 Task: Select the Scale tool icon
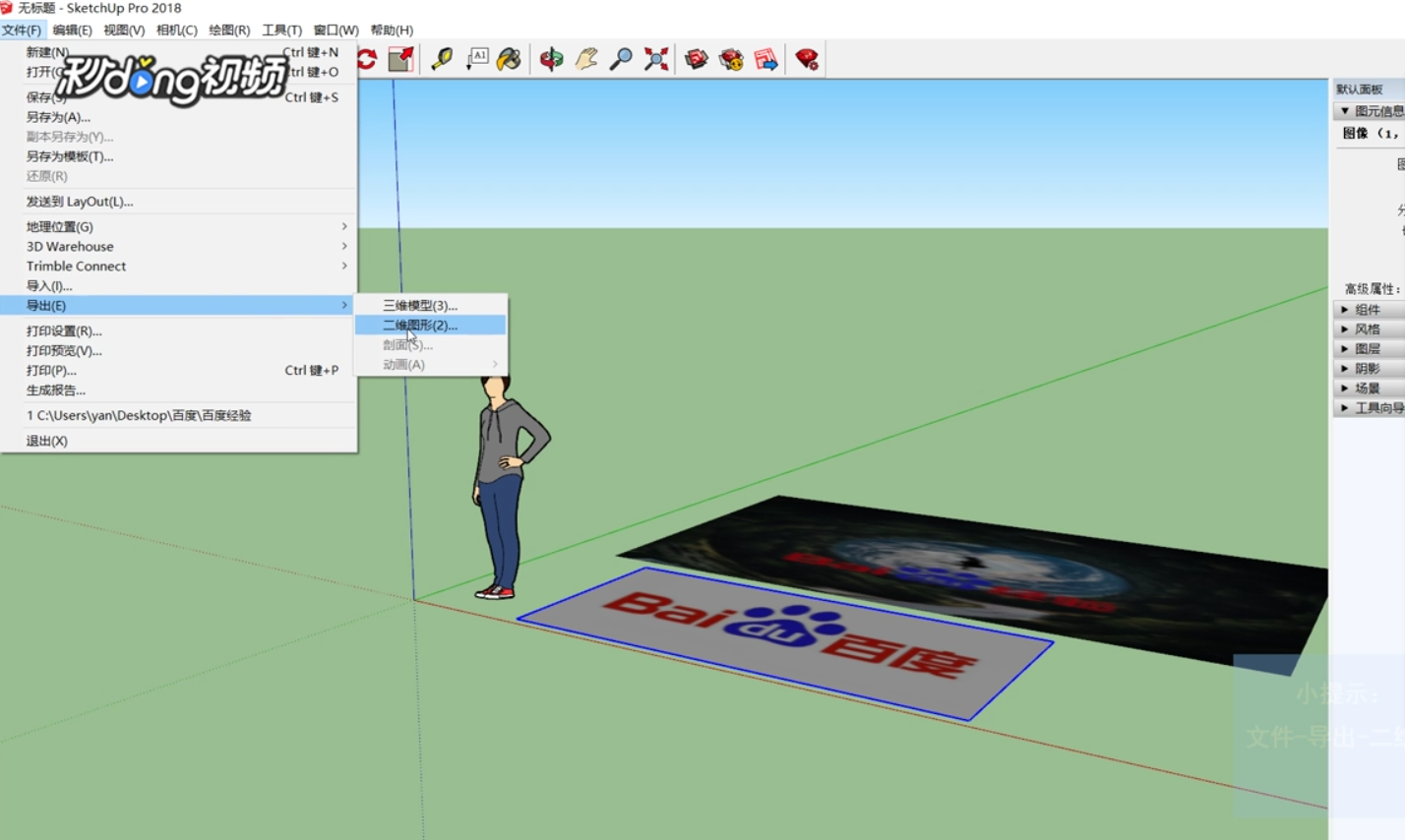pos(400,59)
